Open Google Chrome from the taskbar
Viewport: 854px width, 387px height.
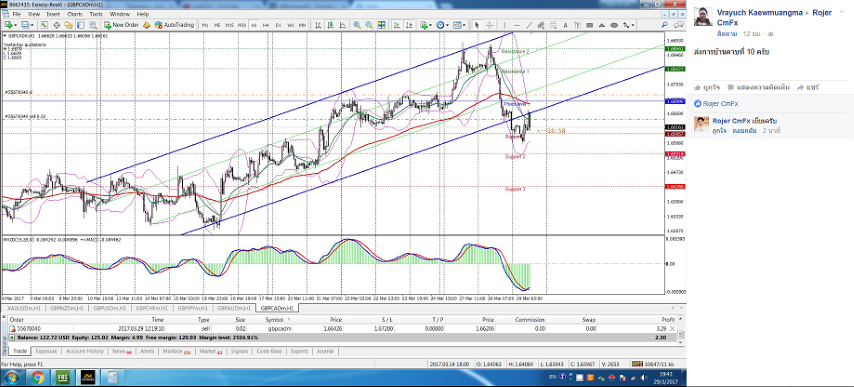[x=38, y=378]
